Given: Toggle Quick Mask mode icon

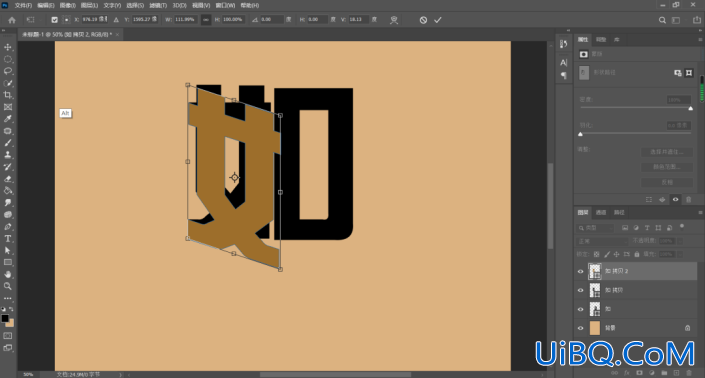Looking at the screenshot, I should [8, 336].
